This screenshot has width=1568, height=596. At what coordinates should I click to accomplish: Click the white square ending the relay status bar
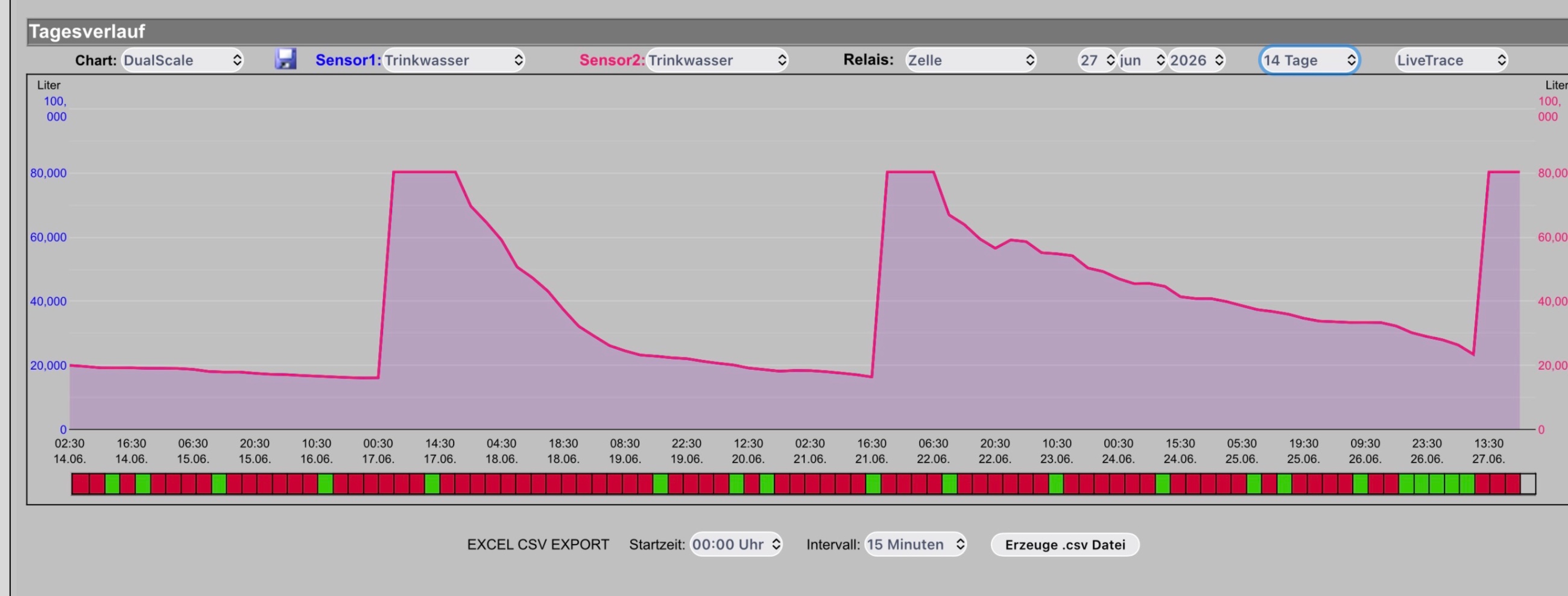click(1528, 484)
